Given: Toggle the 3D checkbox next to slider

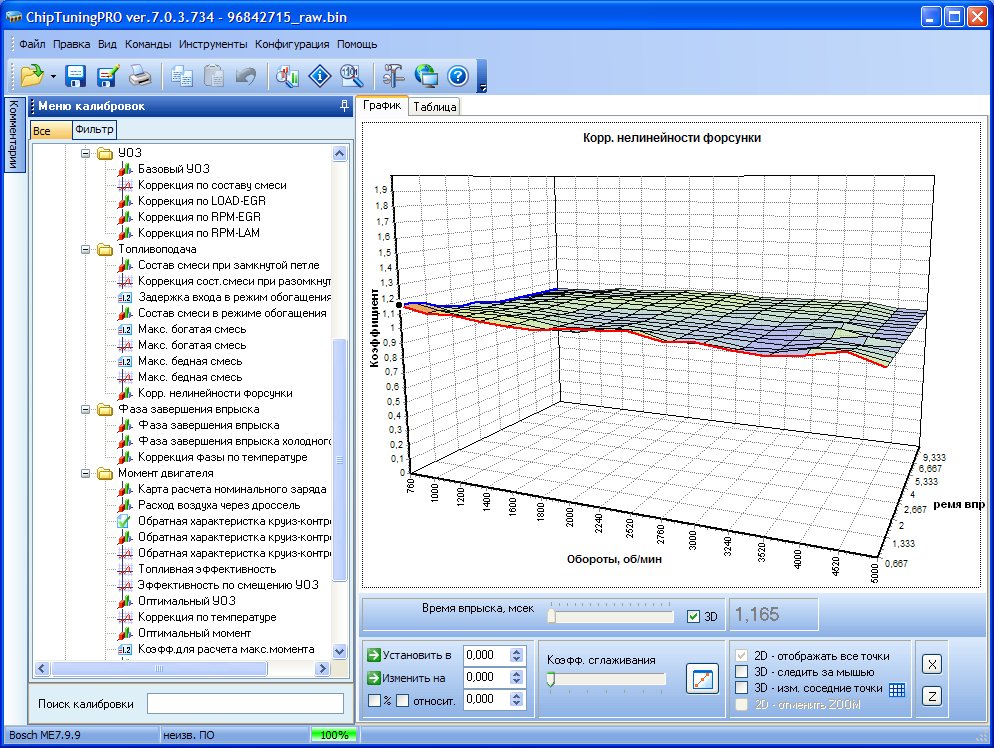Looking at the screenshot, I should click(694, 617).
